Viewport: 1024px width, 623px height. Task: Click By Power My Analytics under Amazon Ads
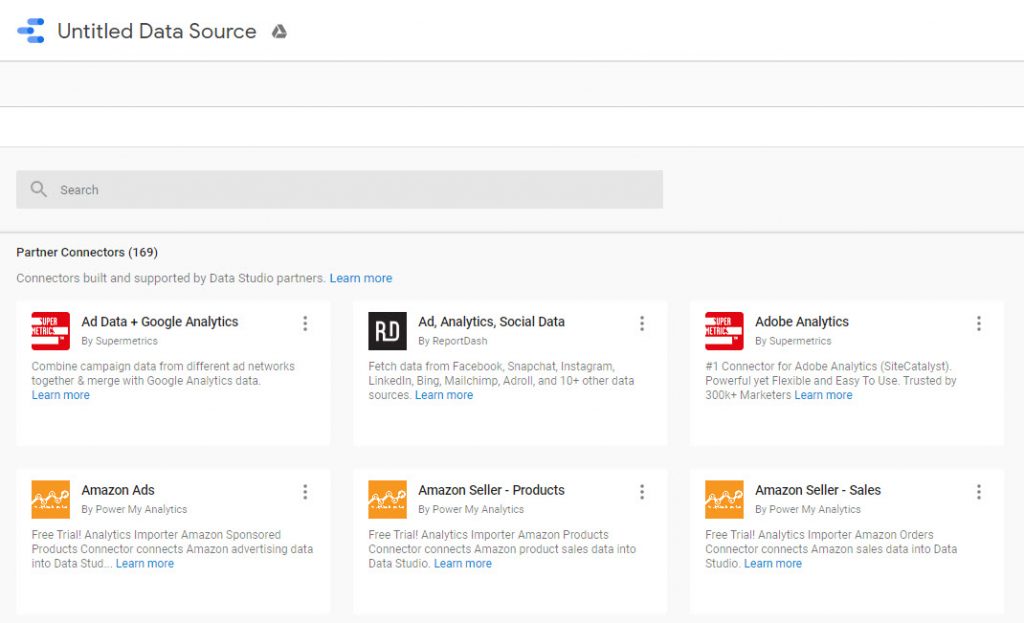coord(134,509)
